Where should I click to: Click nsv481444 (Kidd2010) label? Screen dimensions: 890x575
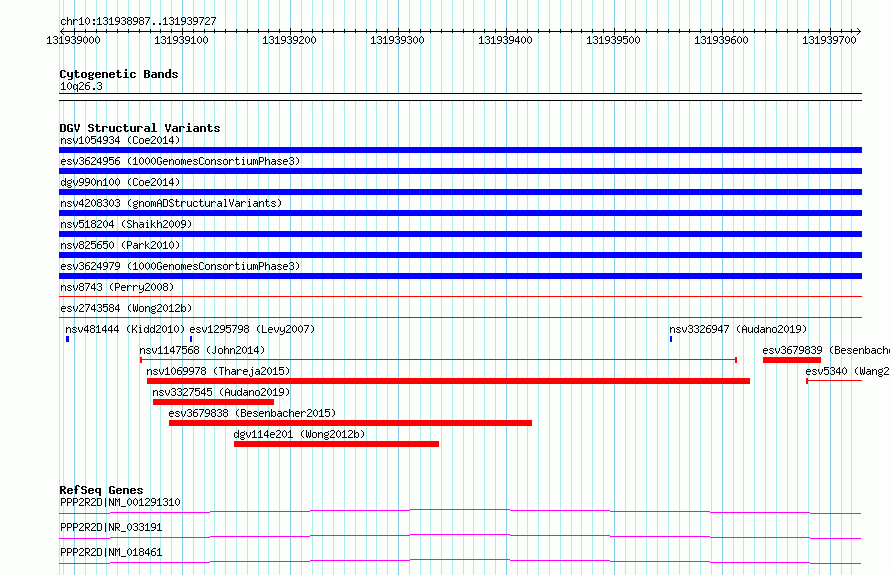point(125,329)
